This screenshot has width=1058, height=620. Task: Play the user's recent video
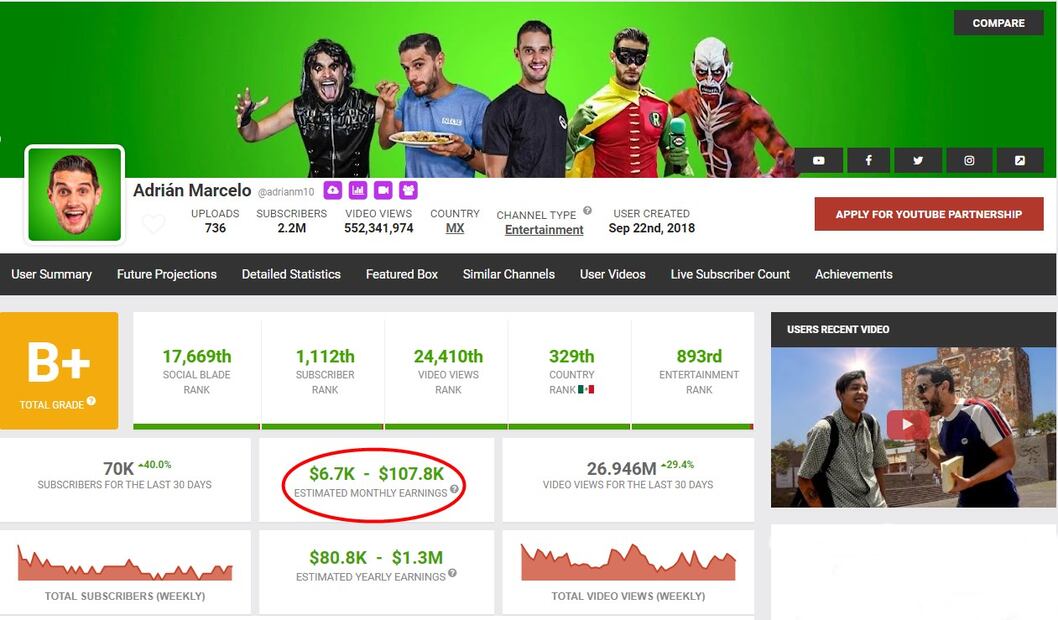[907, 424]
